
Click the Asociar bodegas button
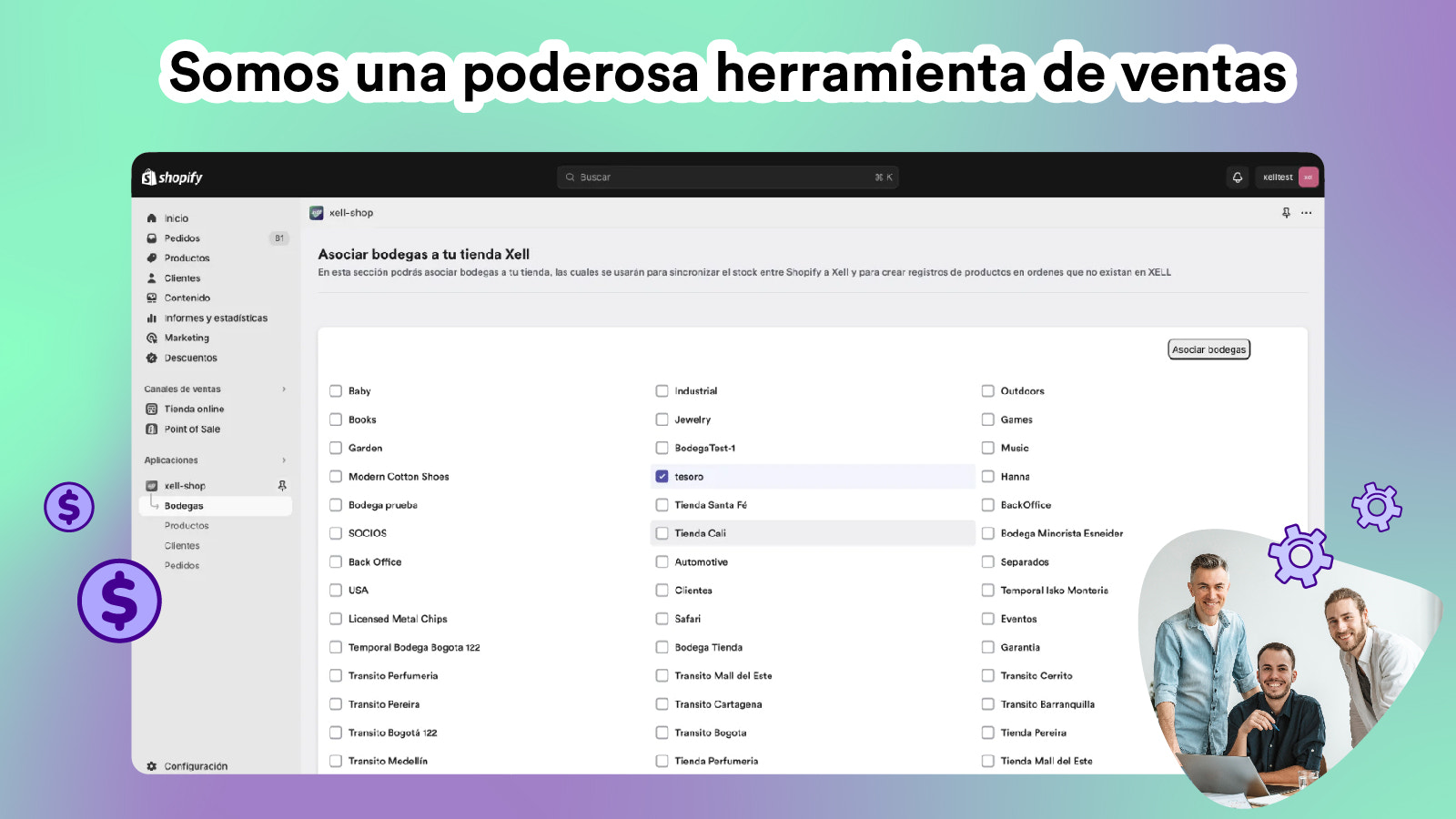(x=1208, y=349)
